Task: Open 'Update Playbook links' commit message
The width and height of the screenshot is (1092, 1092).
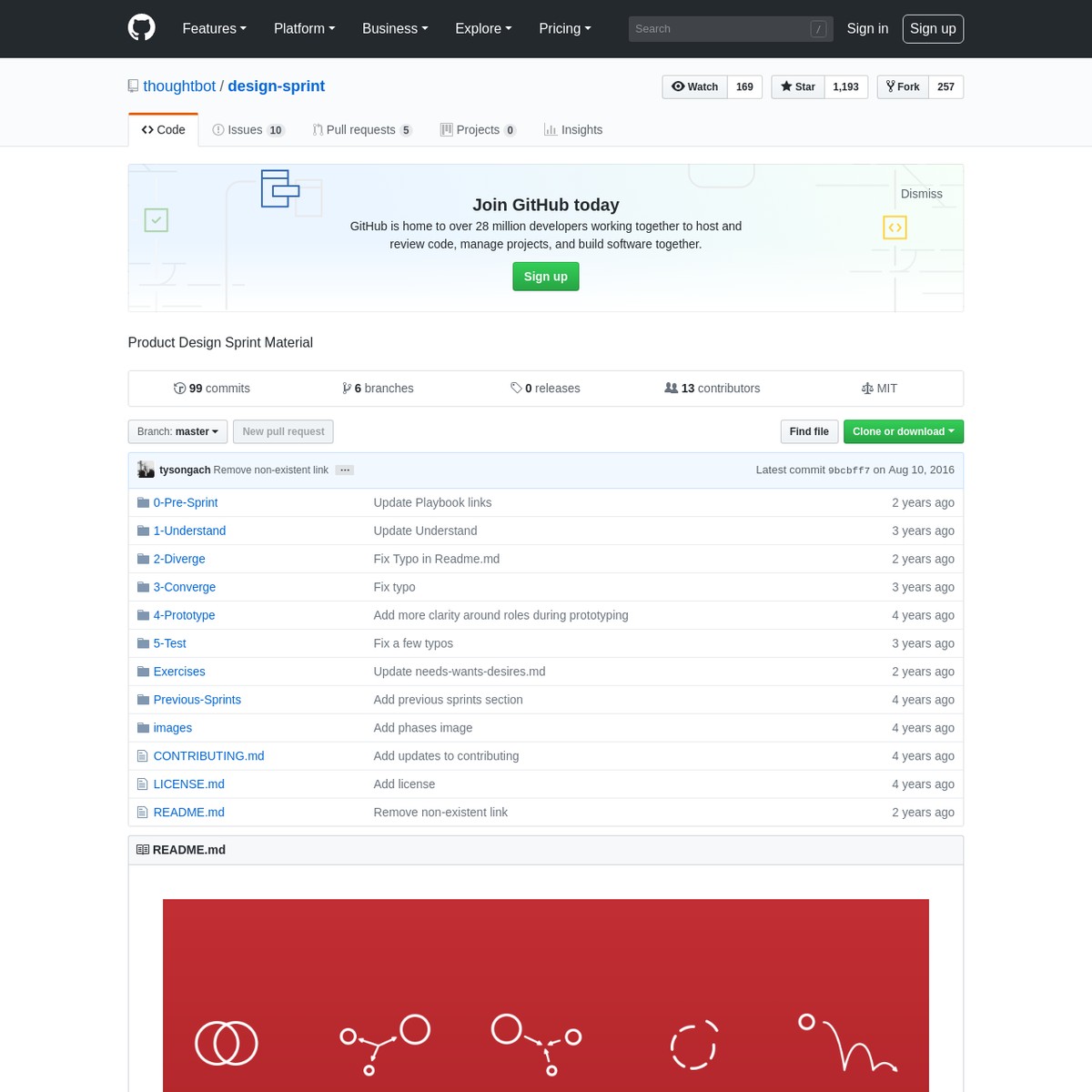Action: coord(432,502)
